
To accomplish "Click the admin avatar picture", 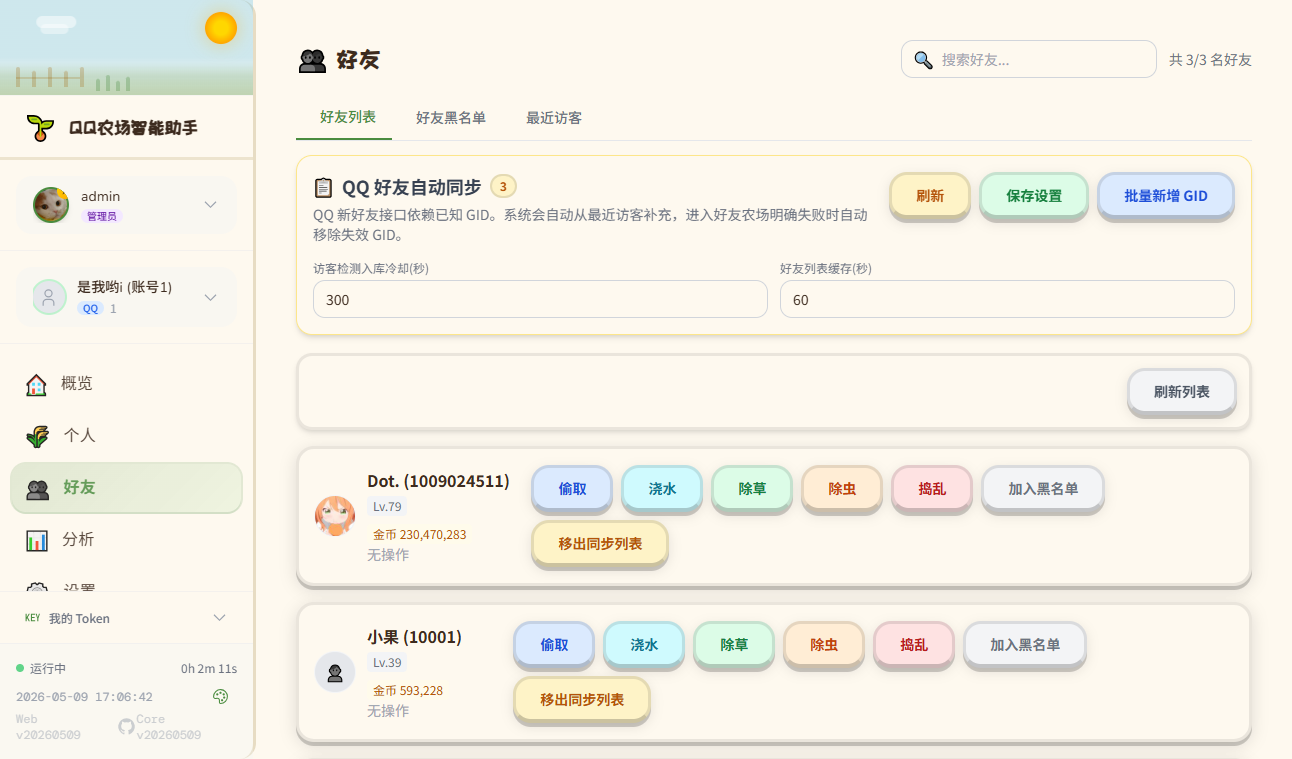I will pyautogui.click(x=51, y=205).
